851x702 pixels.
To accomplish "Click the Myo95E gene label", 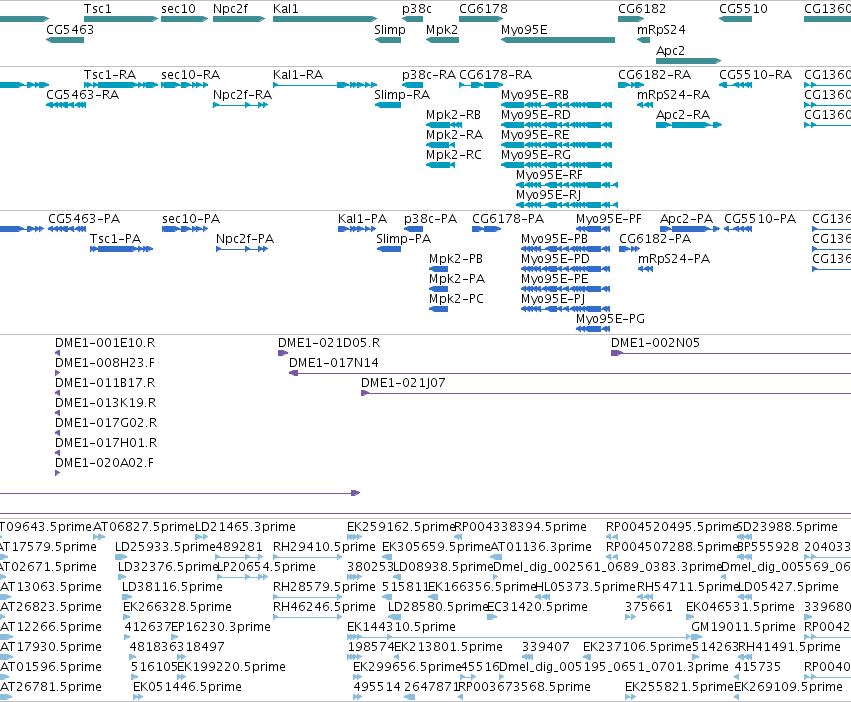I will click(524, 29).
